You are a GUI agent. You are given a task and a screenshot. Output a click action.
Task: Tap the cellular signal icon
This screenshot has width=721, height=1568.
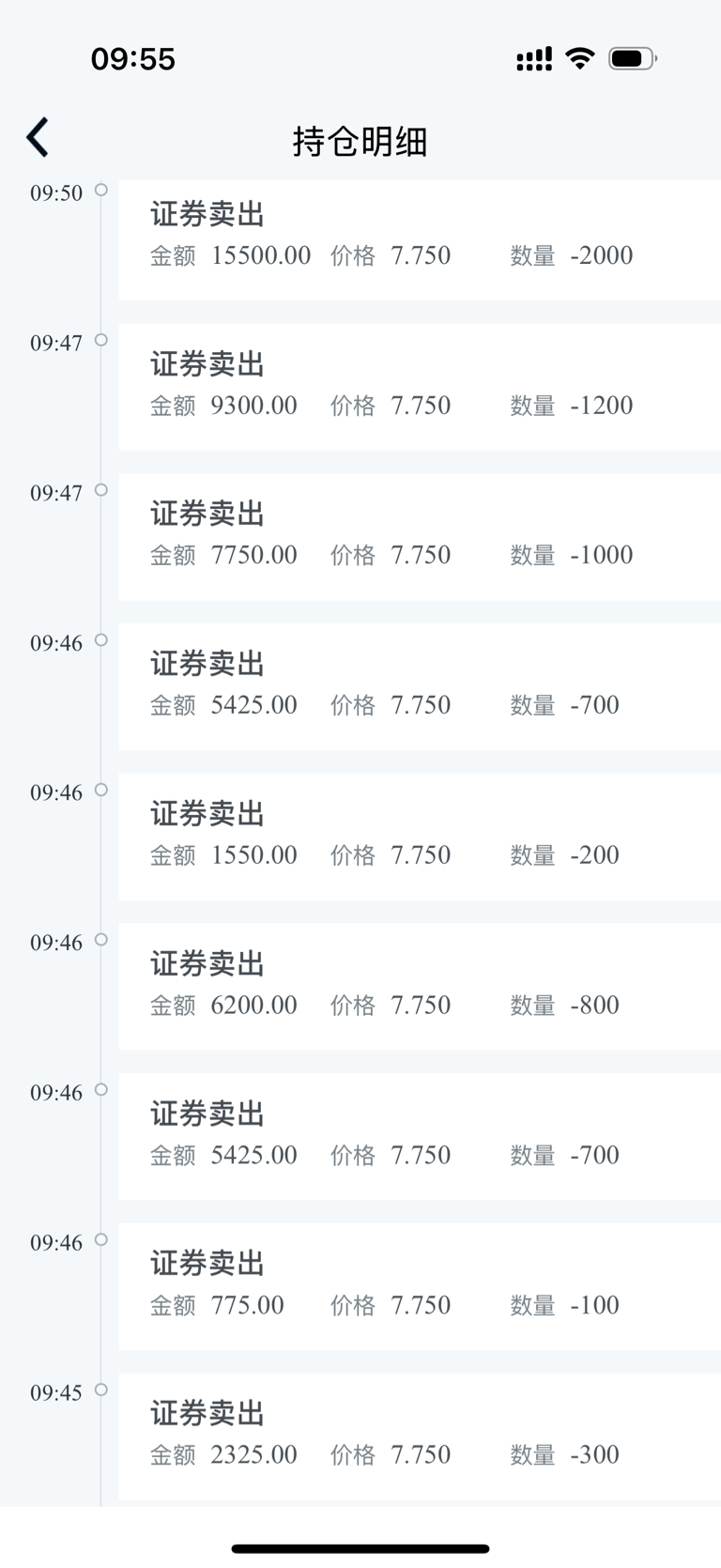(x=534, y=60)
